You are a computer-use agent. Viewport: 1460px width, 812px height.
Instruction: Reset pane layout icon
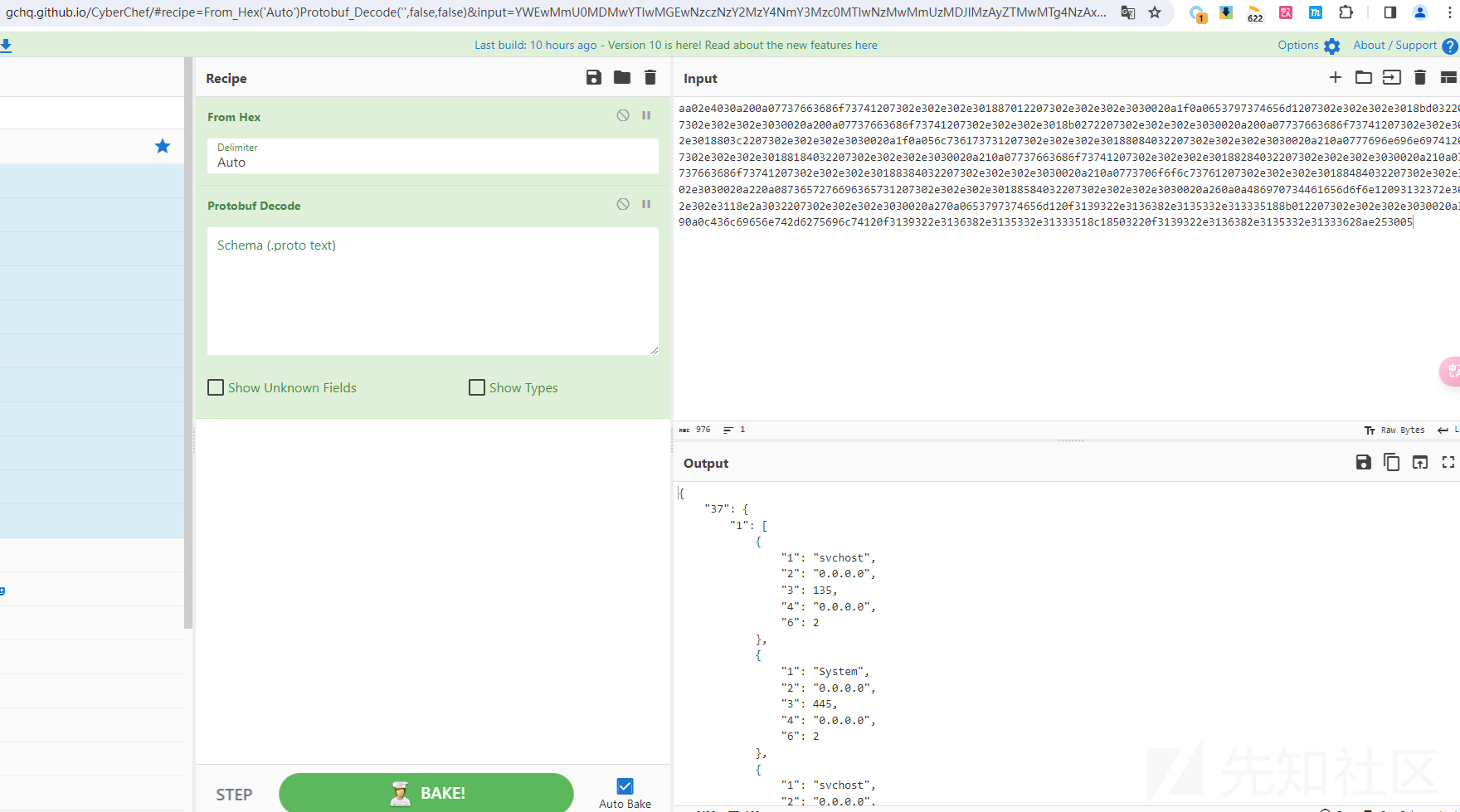1448,77
